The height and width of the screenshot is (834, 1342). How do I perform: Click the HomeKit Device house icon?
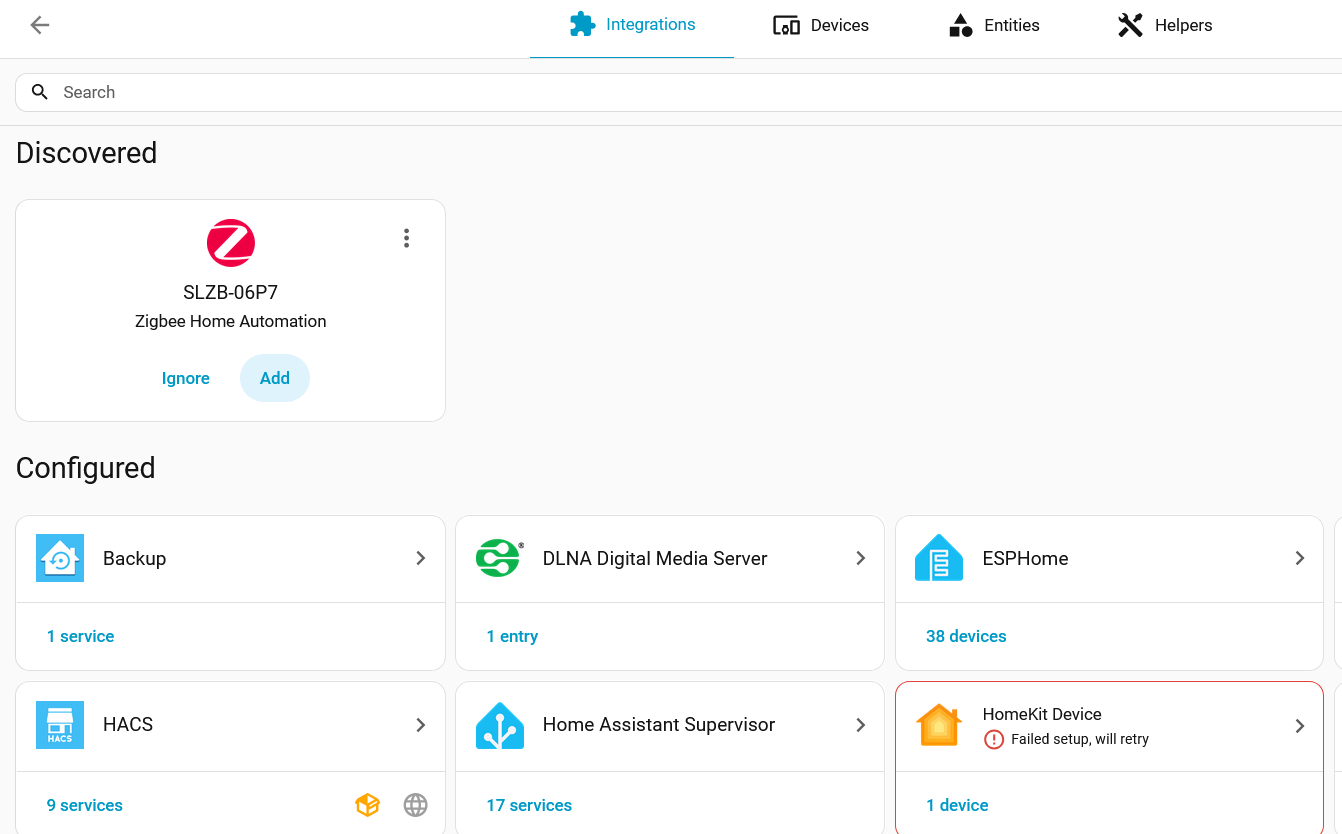939,725
